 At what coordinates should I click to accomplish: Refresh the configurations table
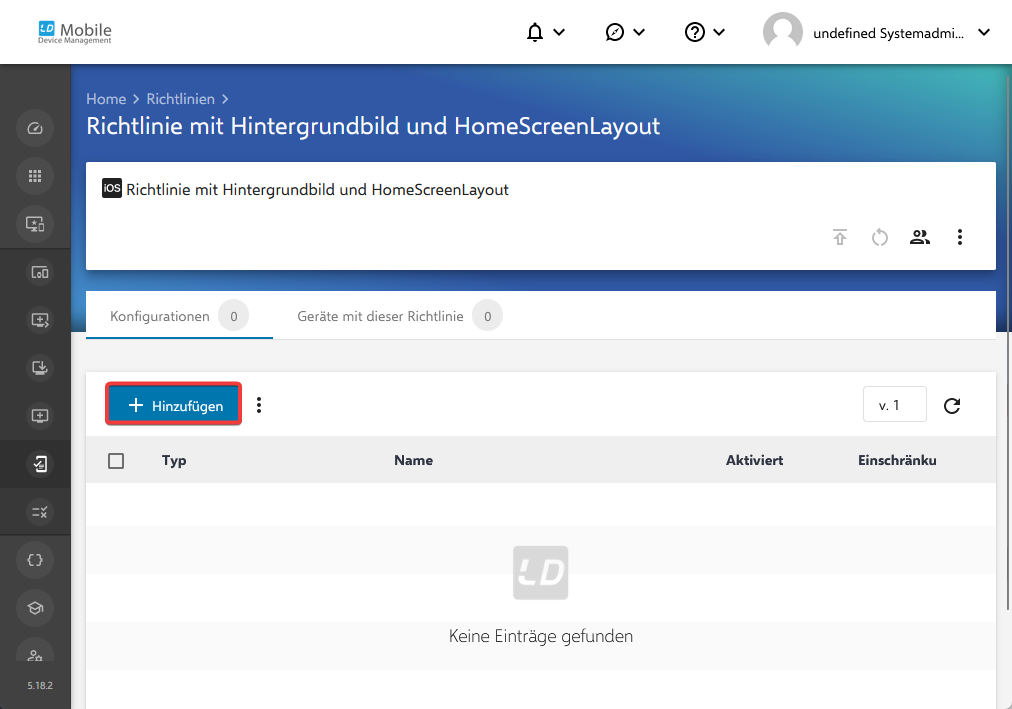tap(952, 405)
